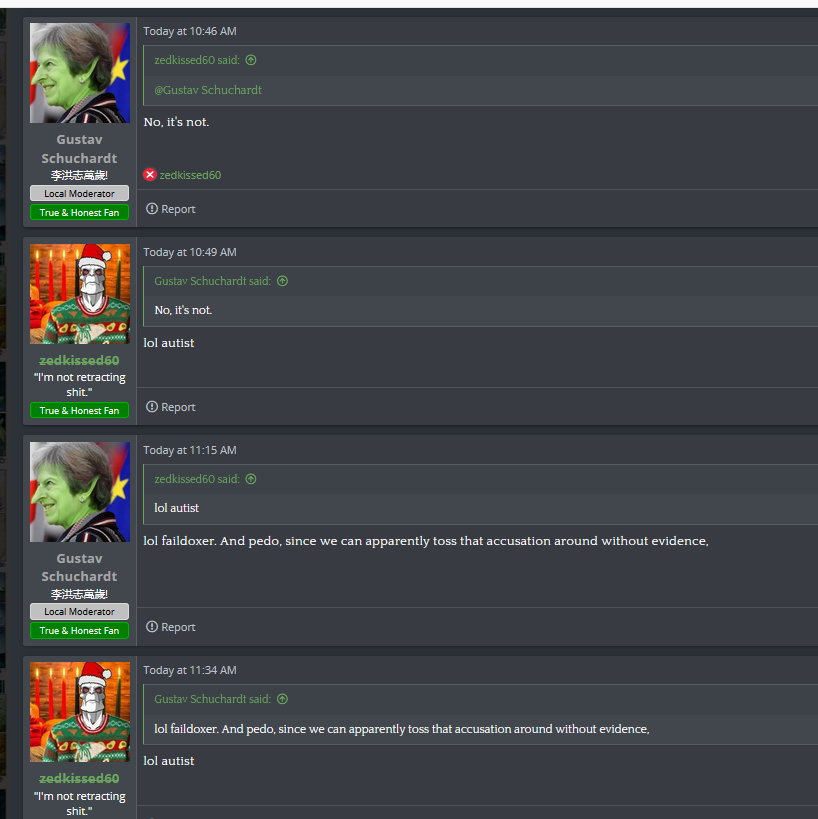The height and width of the screenshot is (819, 818).
Task: Click the zedkissed60 username under 10:49 AM avatar
Action: [x=79, y=360]
